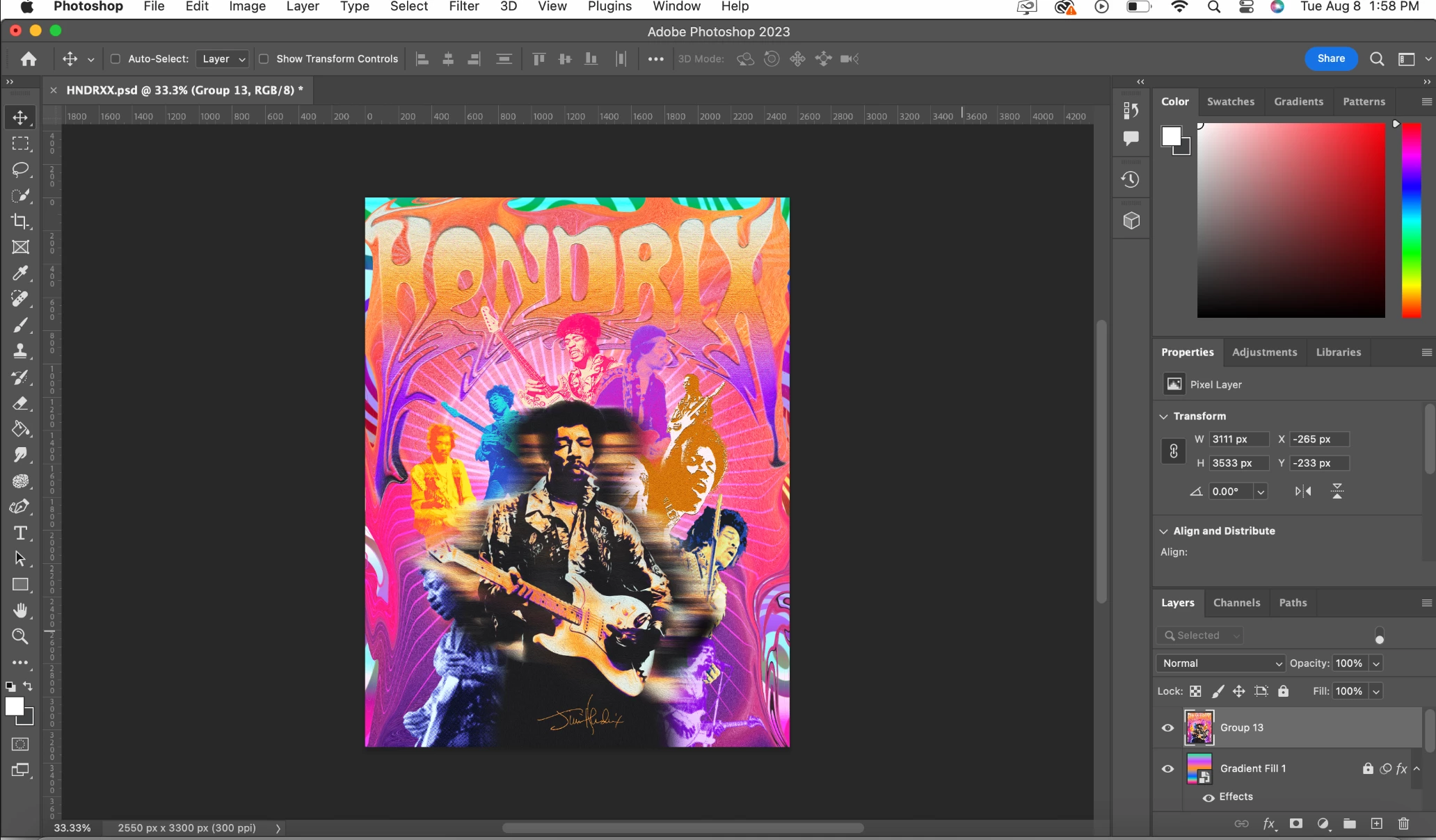Switch to the Swatches tab
The image size is (1436, 840).
click(x=1230, y=102)
